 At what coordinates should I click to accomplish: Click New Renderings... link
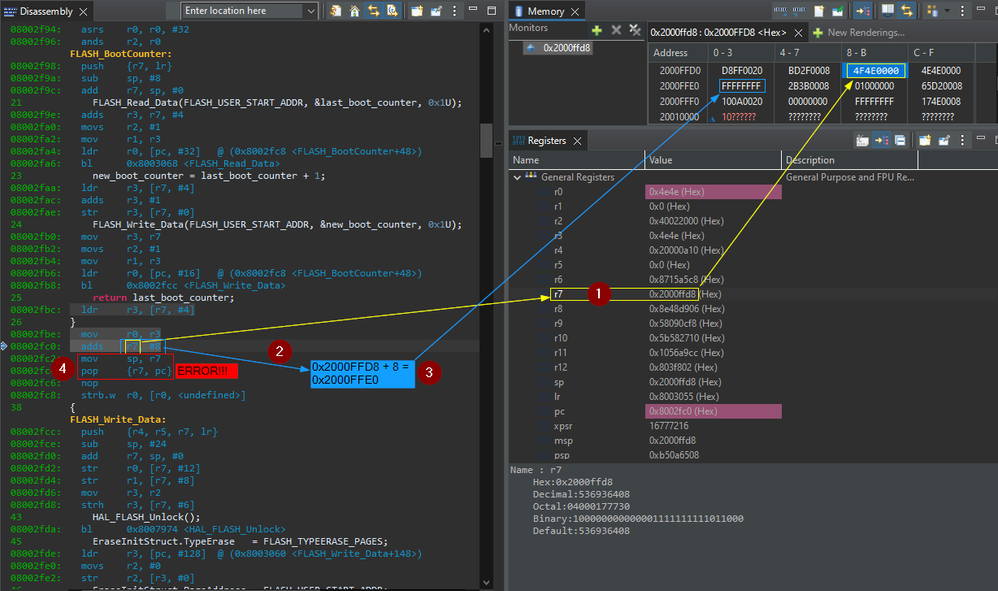(x=866, y=32)
